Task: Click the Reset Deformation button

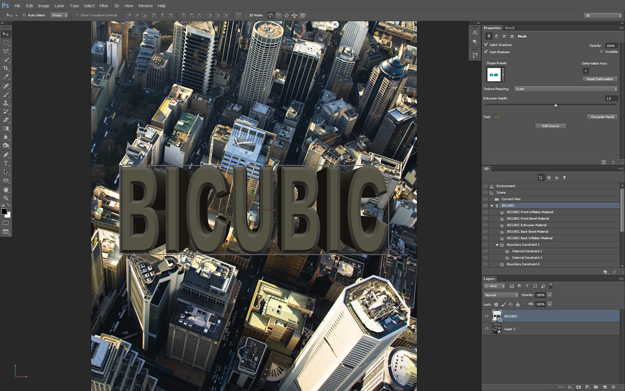Action: coord(600,79)
